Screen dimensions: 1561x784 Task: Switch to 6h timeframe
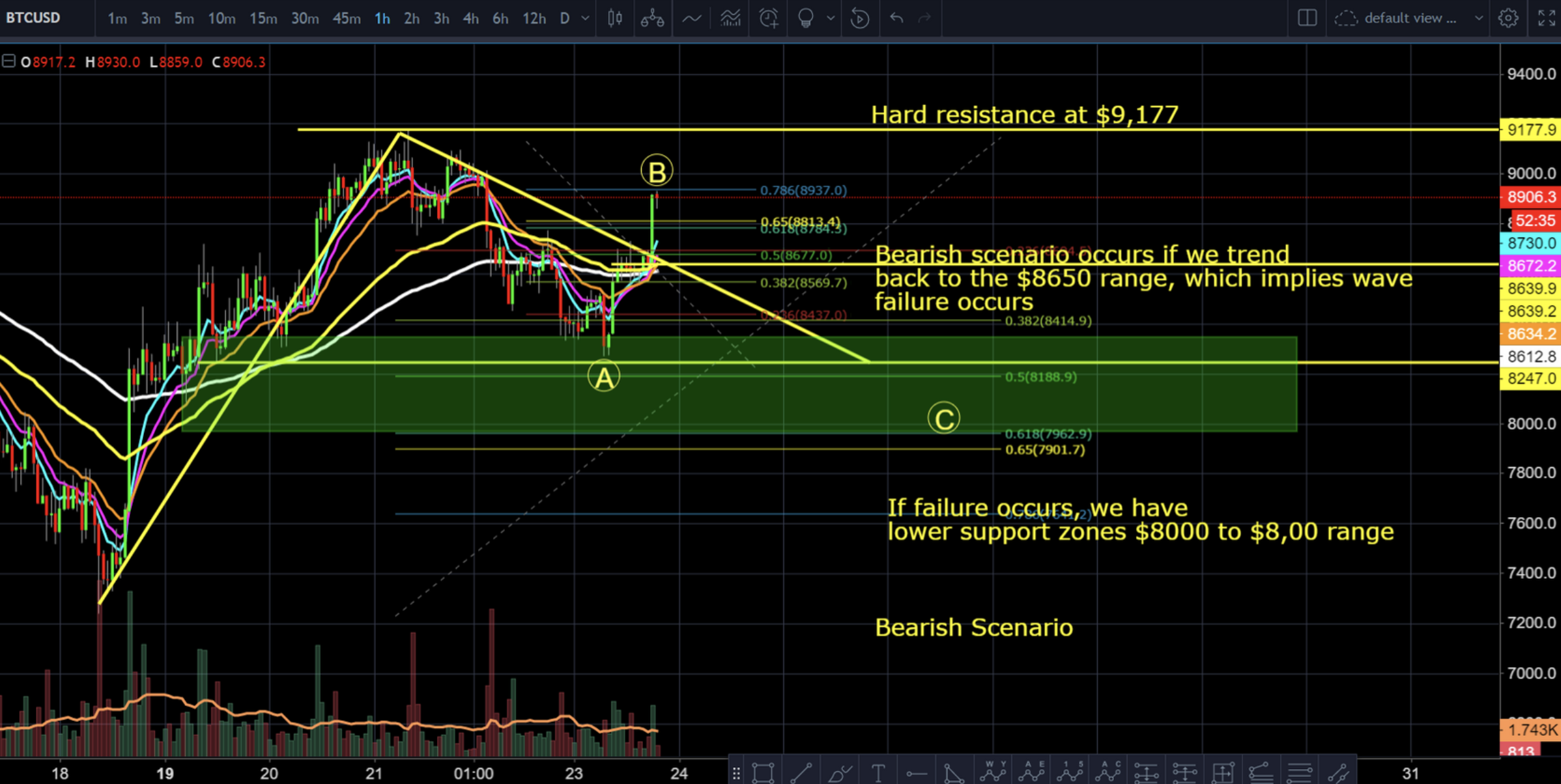coord(500,18)
